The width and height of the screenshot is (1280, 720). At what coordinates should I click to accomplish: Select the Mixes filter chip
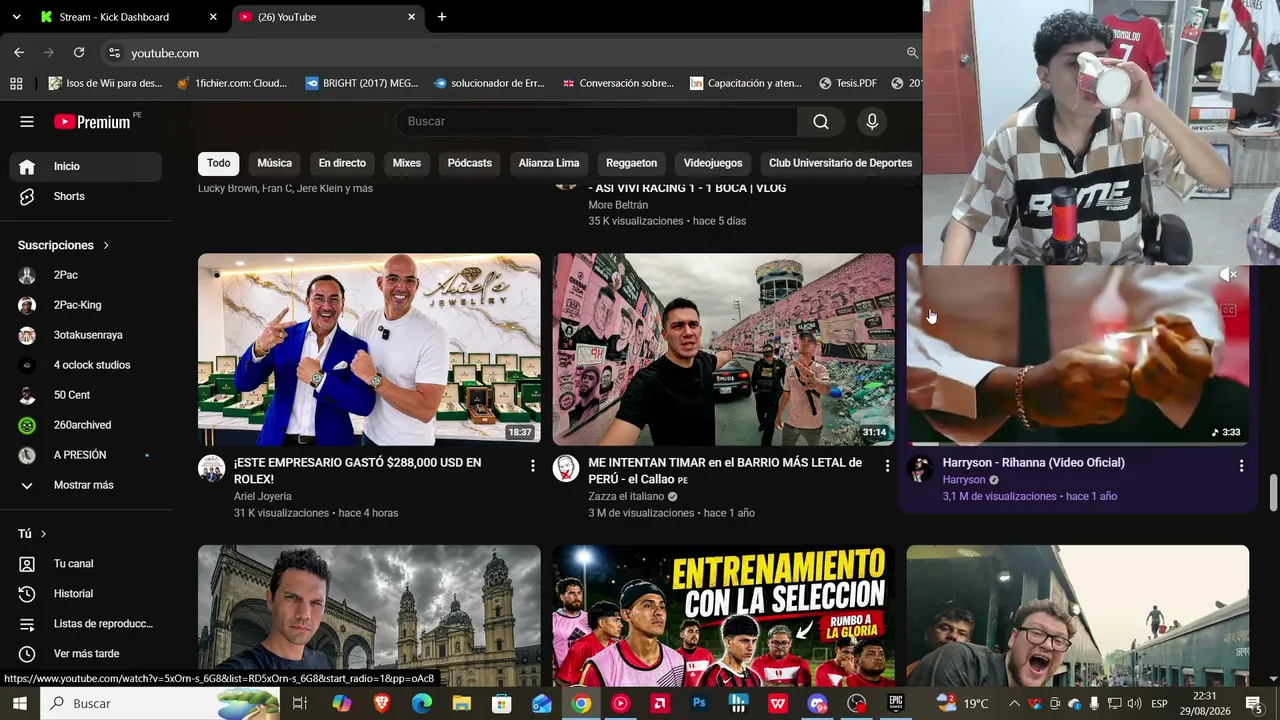(407, 163)
